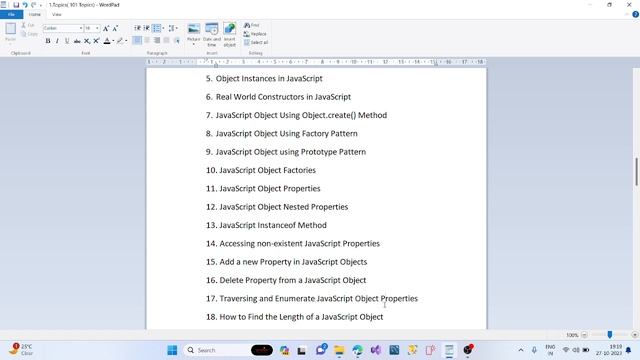Decrease the paragraph indent
This screenshot has width=640, height=360.
click(x=138, y=28)
